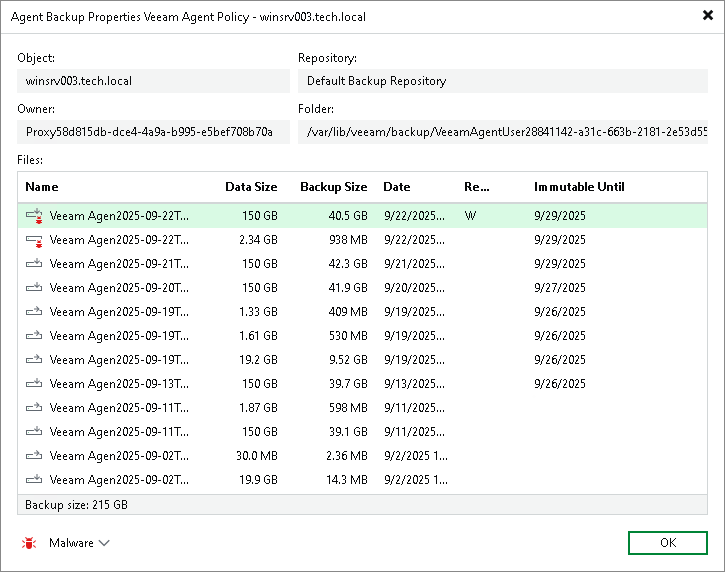The image size is (725, 572).
Task: Click the 1.87 GB data size cell
Action: pos(258,408)
